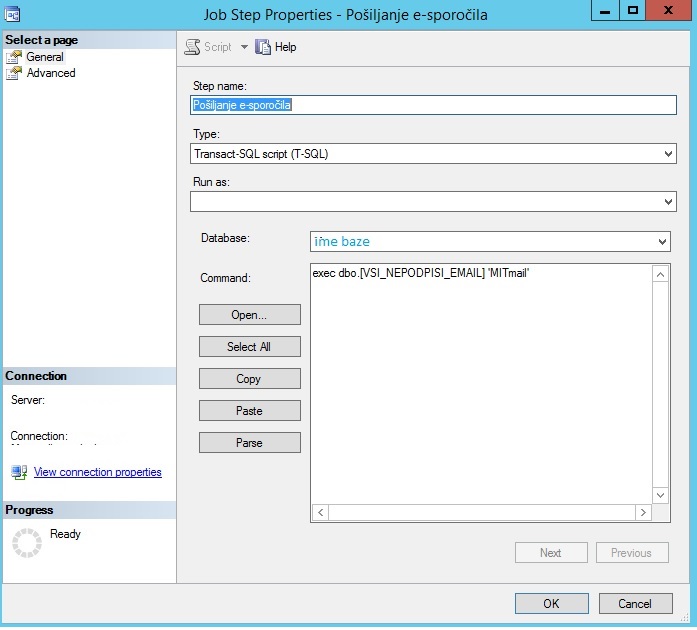Select the Advanced page icon
Viewport: 697px width, 630px height.
[14, 73]
